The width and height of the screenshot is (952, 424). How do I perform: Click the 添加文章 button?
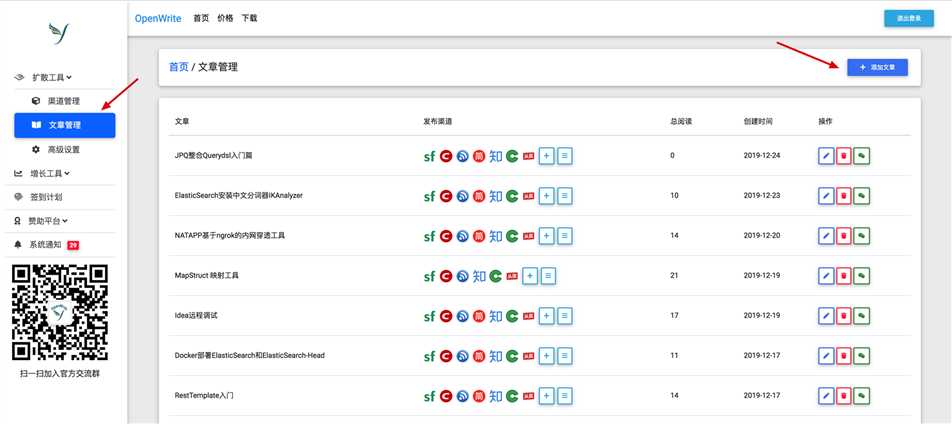point(877,67)
